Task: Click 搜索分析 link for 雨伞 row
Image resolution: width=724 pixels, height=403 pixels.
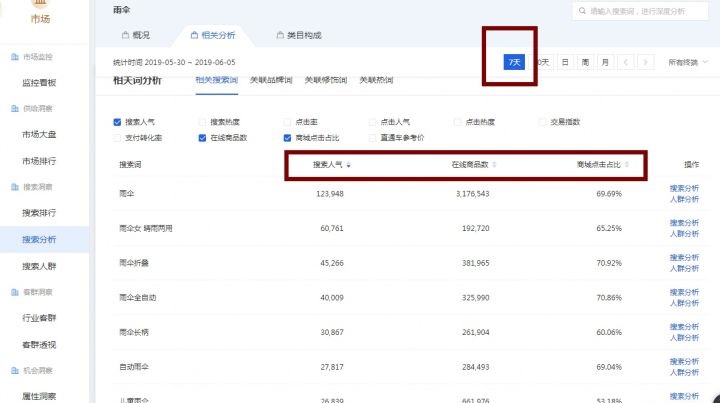Action: click(x=684, y=188)
